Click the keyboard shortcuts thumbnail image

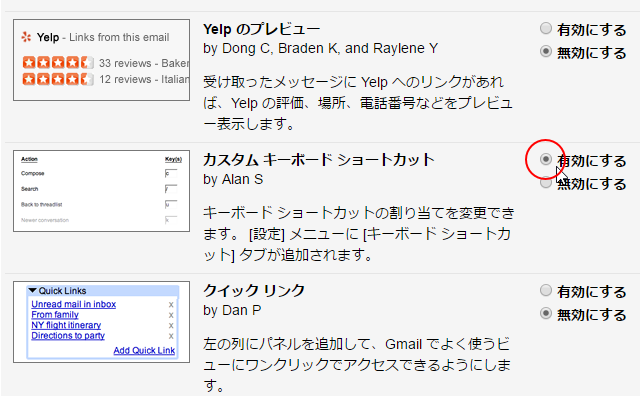[x=102, y=191]
